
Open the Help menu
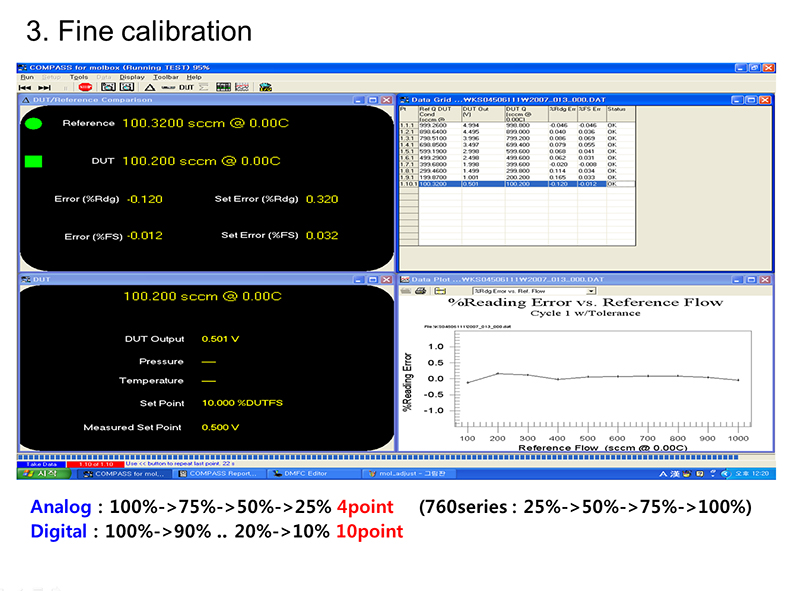click(x=194, y=77)
